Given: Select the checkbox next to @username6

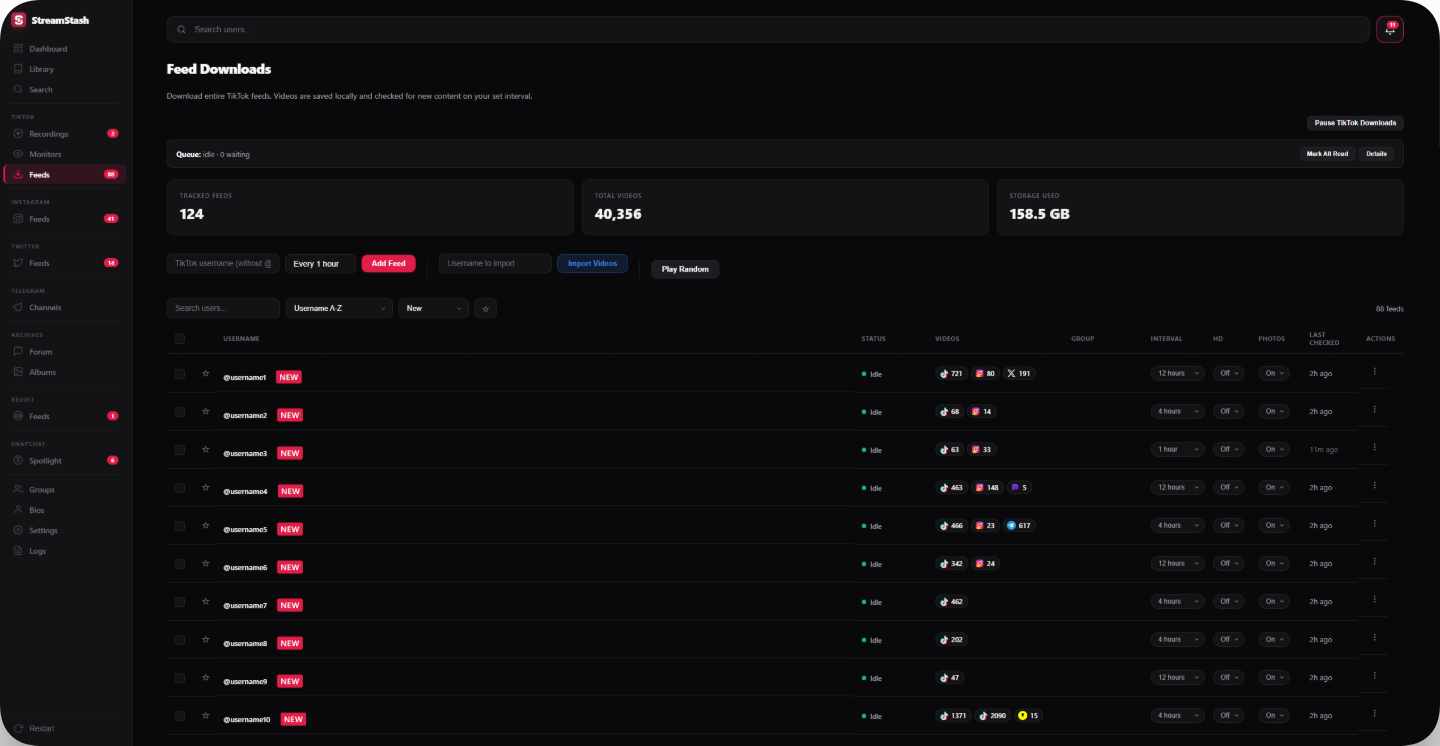Looking at the screenshot, I should (180, 564).
